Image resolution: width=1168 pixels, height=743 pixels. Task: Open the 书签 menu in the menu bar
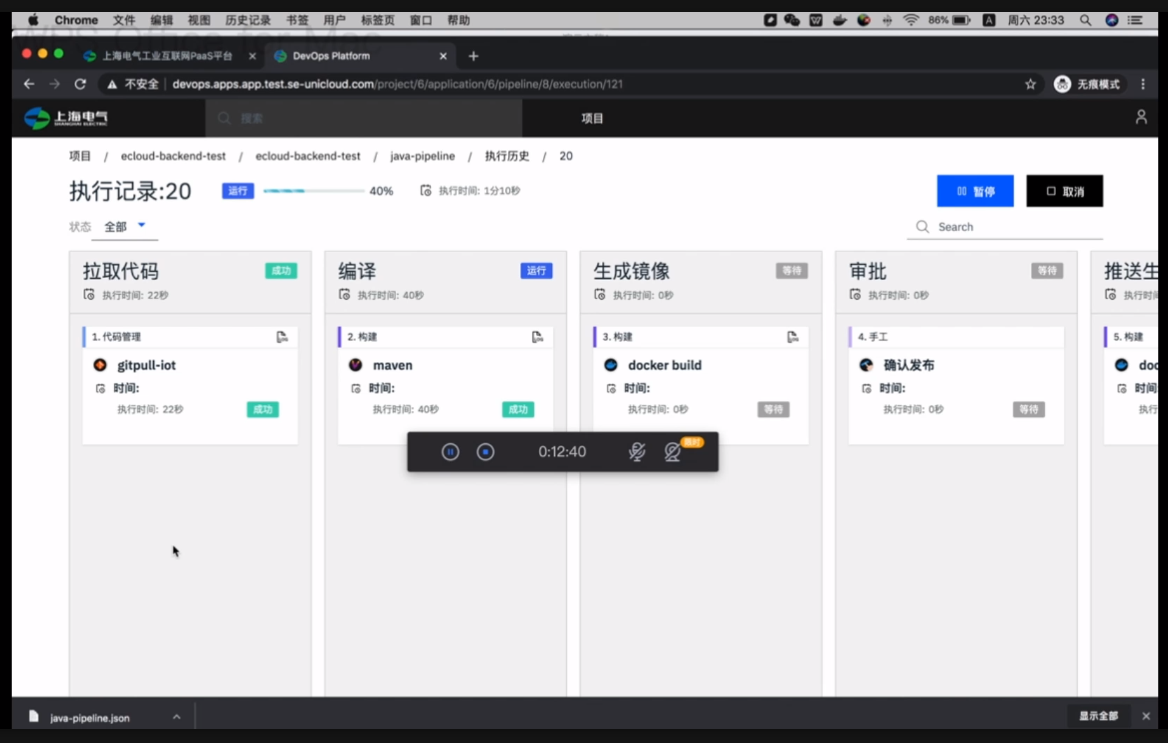(298, 19)
